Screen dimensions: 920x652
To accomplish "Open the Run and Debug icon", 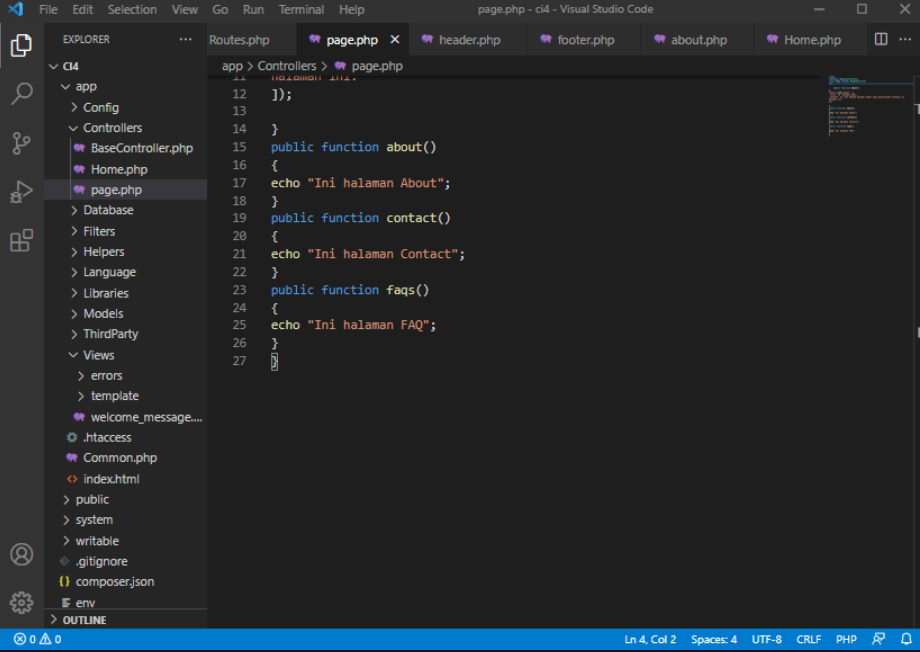I will click(x=22, y=192).
